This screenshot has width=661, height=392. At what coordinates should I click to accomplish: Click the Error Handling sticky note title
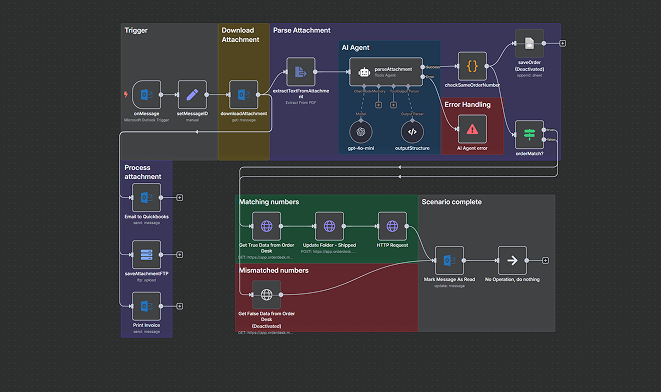(468, 105)
